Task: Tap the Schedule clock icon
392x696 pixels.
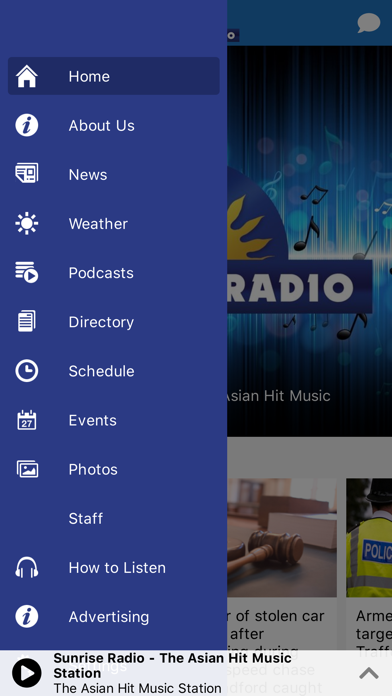Action: click(x=27, y=371)
